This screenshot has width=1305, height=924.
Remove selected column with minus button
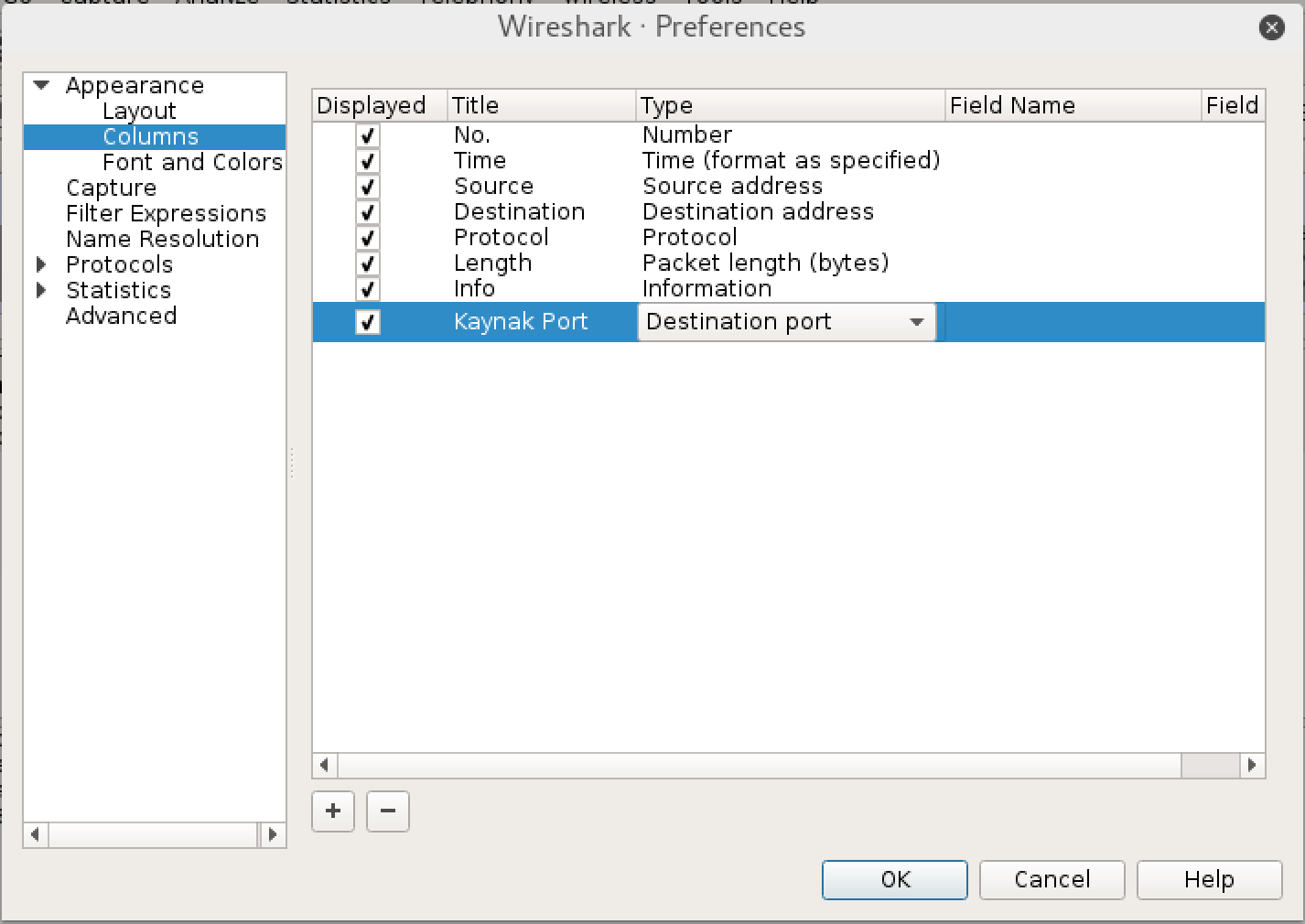pos(388,811)
